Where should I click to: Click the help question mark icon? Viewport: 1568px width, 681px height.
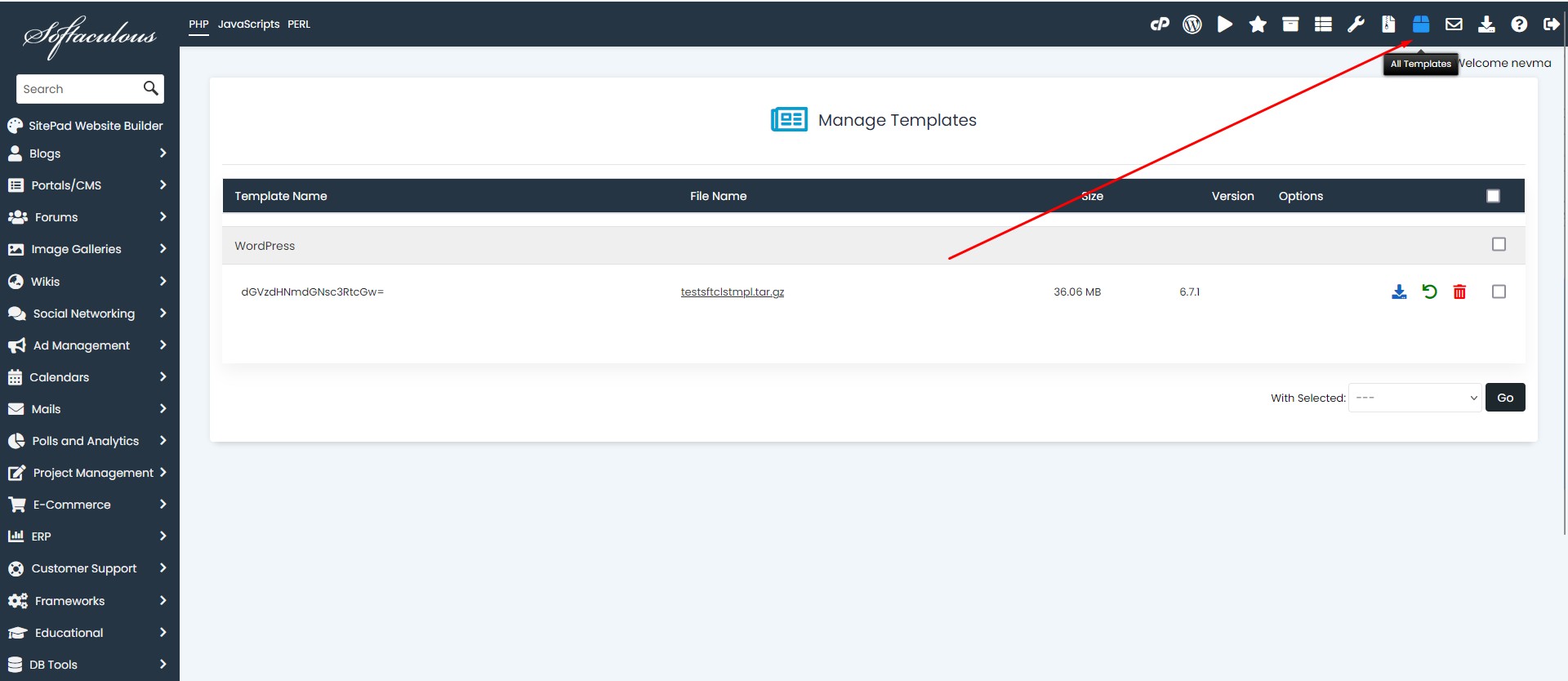point(1519,24)
